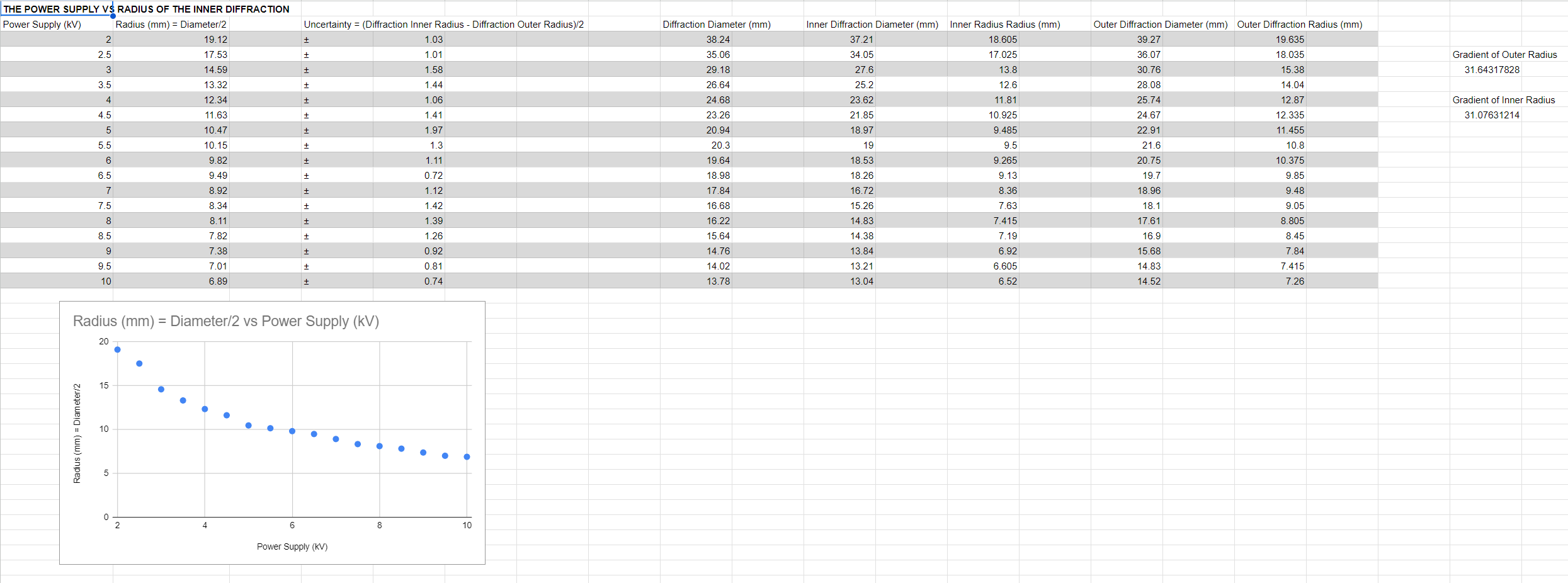1568x583 pixels.
Task: Select the chart's 'Power Supply (kV)' axis label
Action: [292, 546]
